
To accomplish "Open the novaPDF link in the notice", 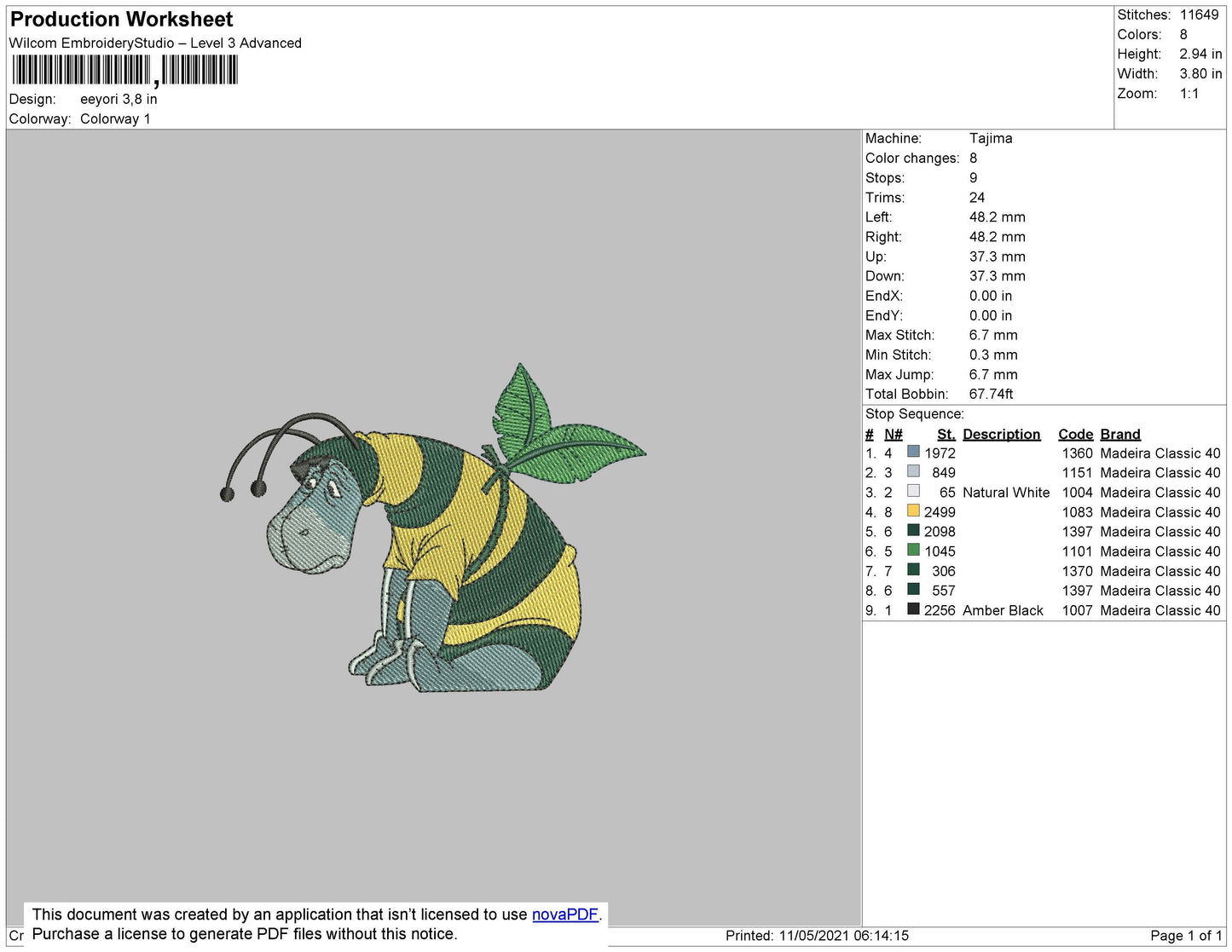I will (x=565, y=914).
